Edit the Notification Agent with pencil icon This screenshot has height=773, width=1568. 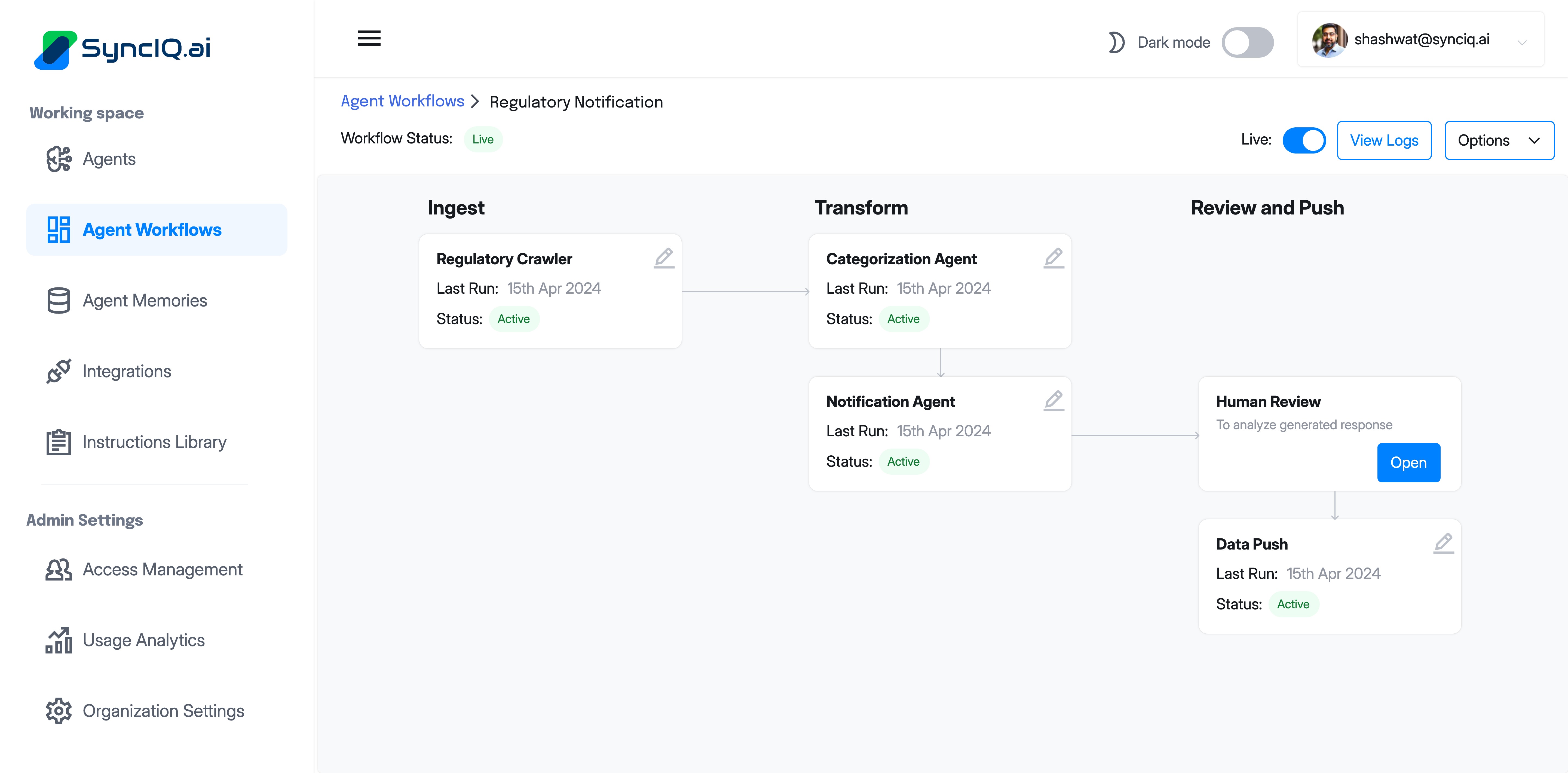coord(1054,400)
